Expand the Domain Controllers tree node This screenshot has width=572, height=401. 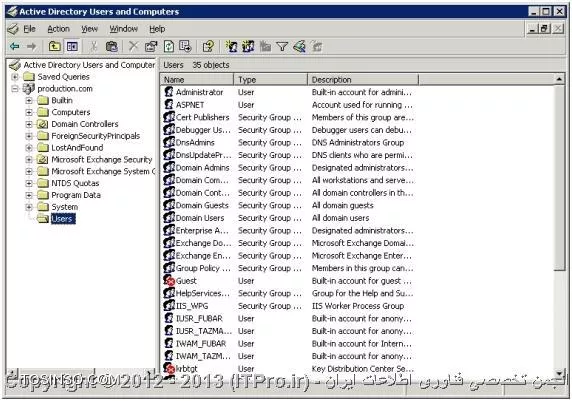(29, 124)
